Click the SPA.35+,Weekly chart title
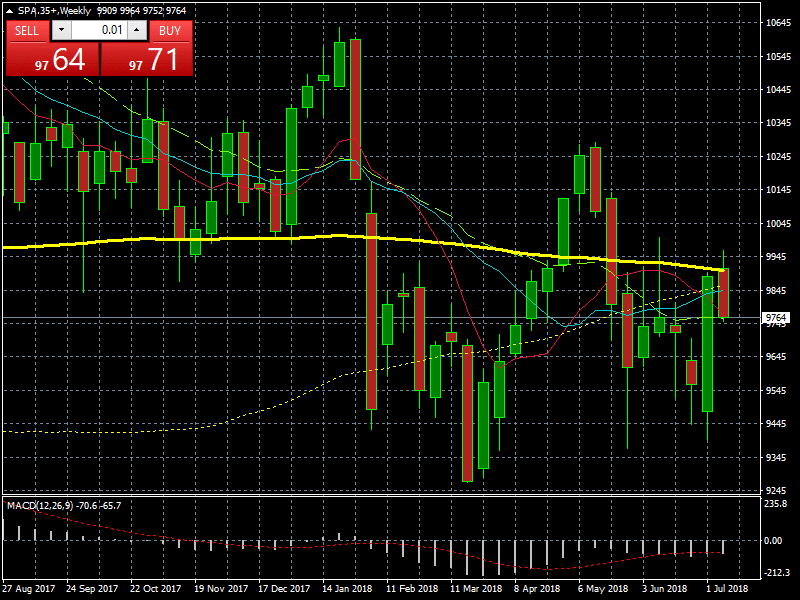Image resolution: width=800 pixels, height=600 pixels. [54, 10]
